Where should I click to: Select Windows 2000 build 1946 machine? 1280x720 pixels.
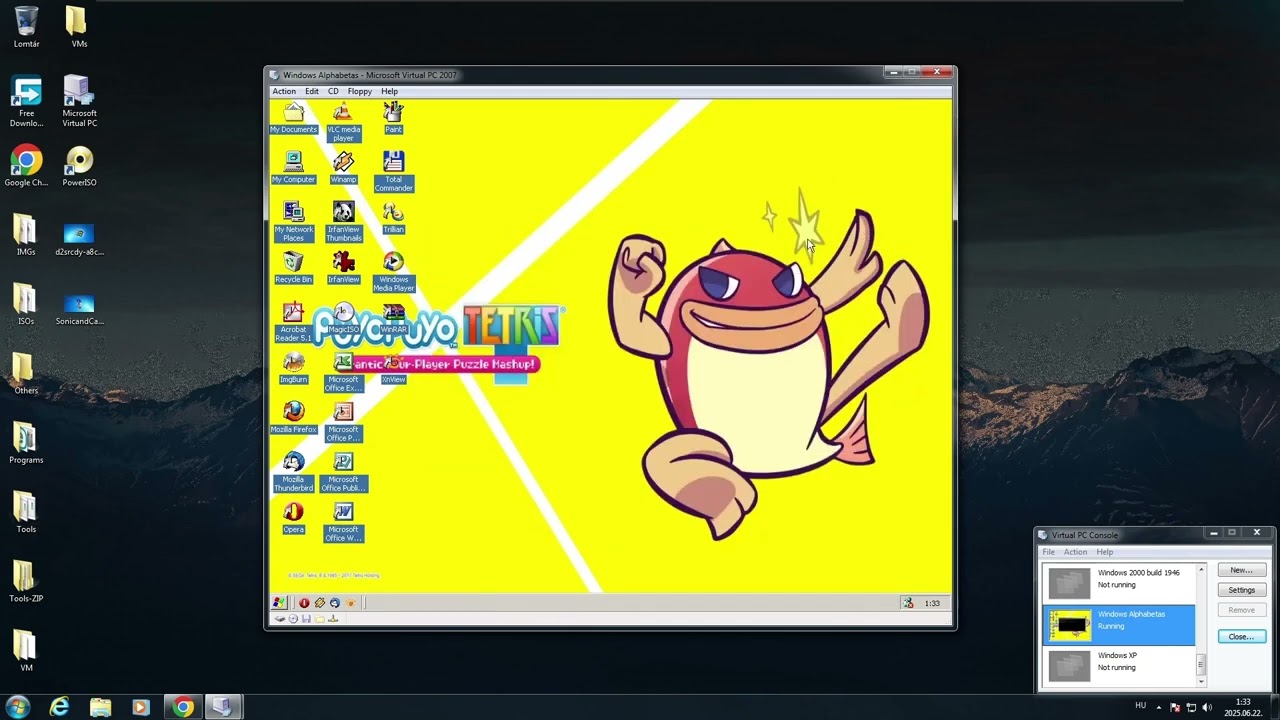coord(1119,583)
